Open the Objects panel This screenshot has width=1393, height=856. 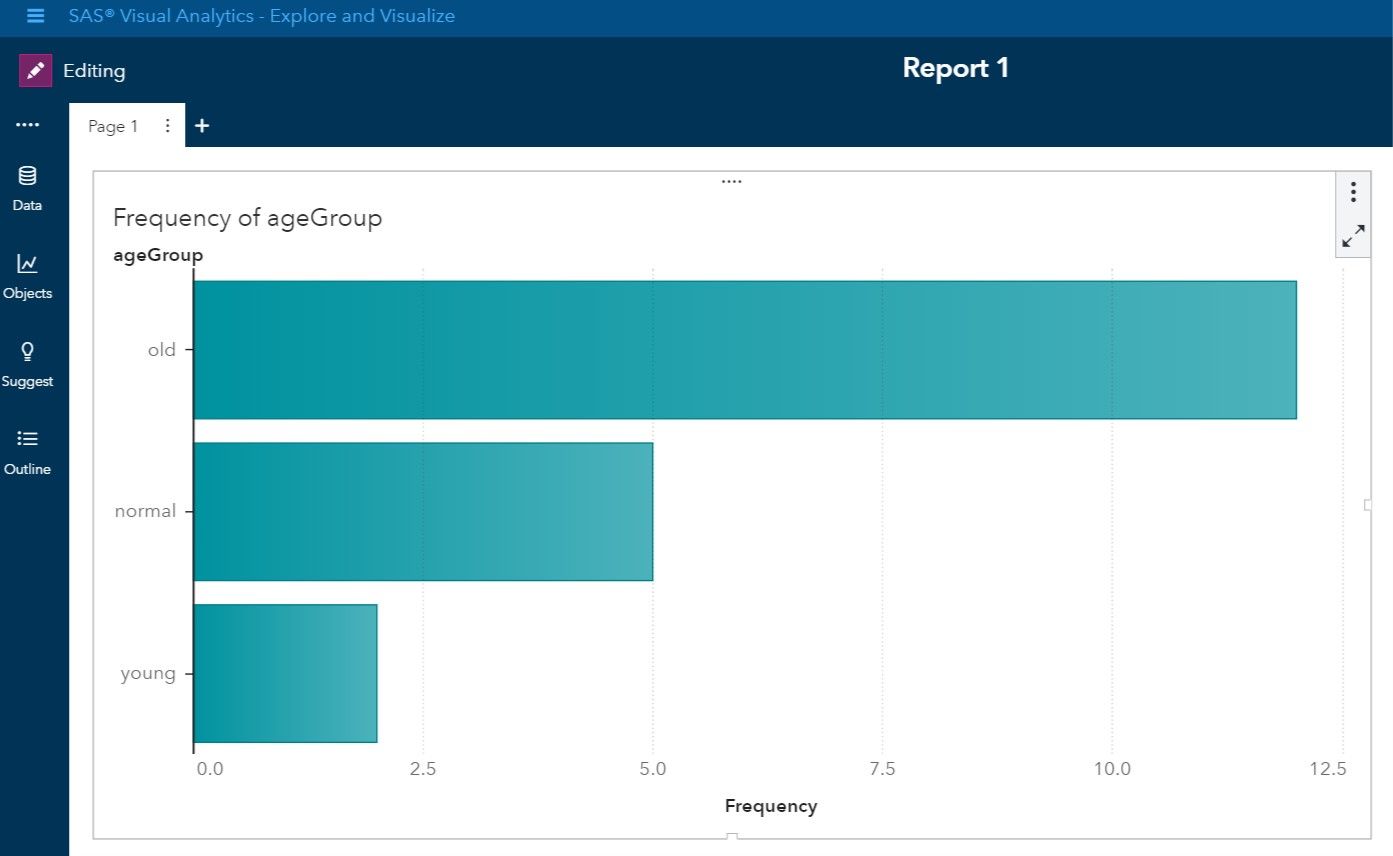[x=27, y=277]
